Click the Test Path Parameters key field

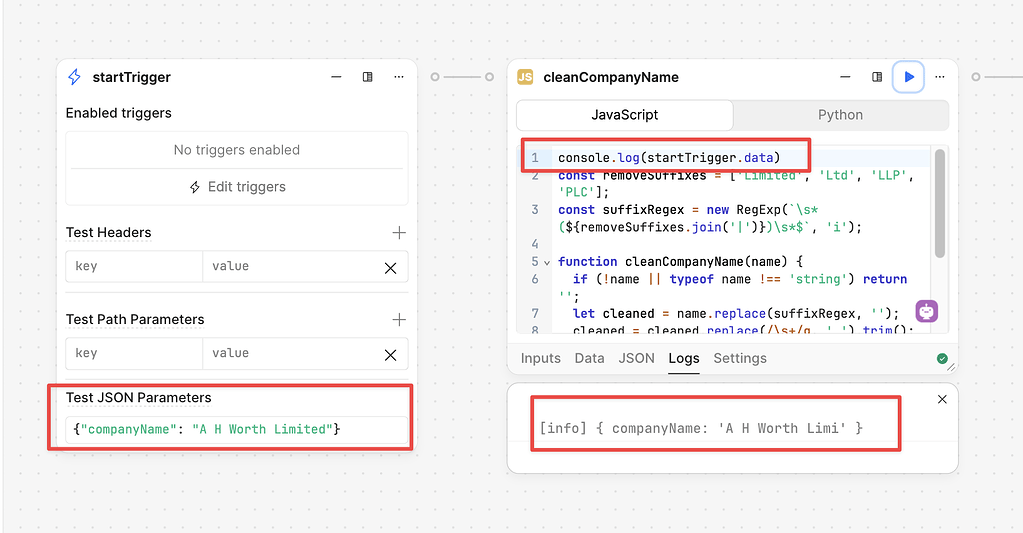coord(134,353)
